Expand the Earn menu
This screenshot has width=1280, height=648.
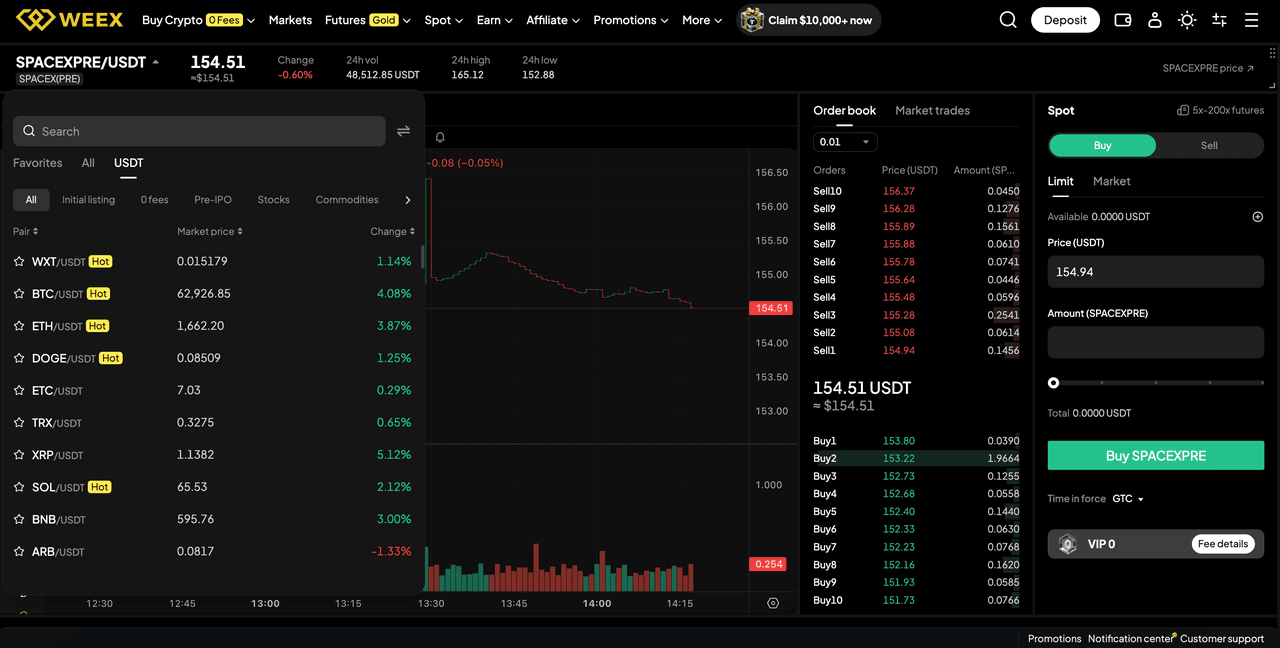(x=494, y=20)
